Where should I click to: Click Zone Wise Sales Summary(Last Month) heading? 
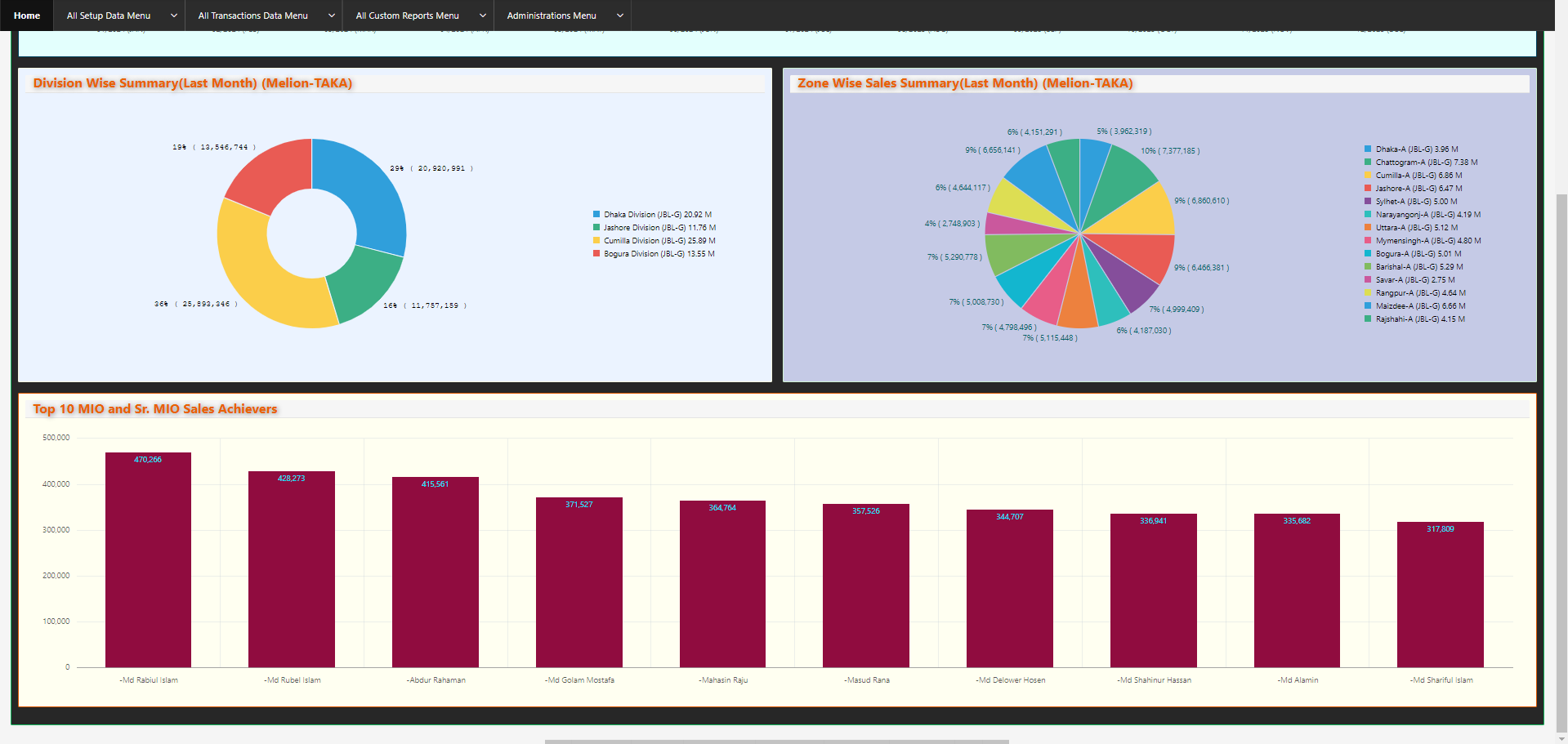click(965, 83)
